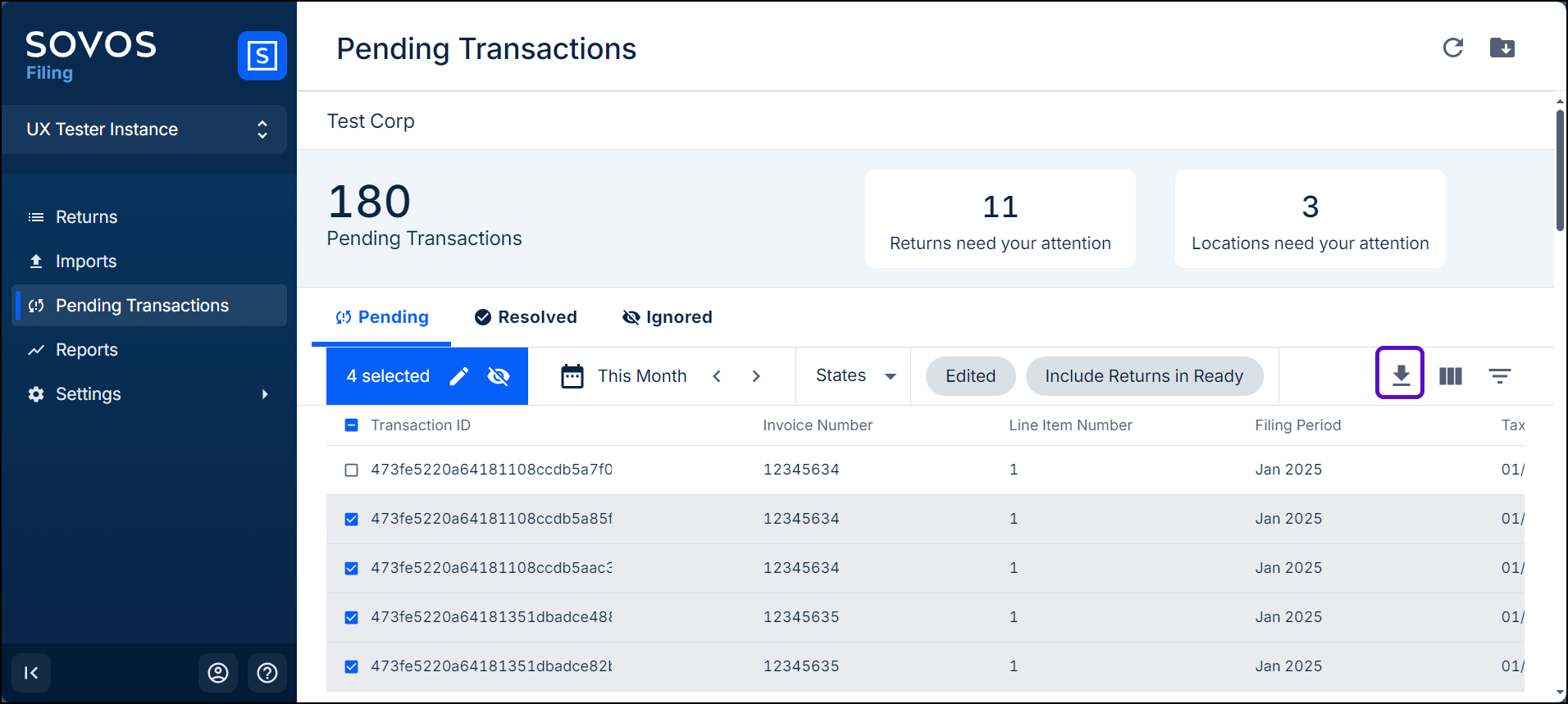Screen dimensions: 1568x704
Task: Sort by Line Item Number column header
Action: (1070, 425)
